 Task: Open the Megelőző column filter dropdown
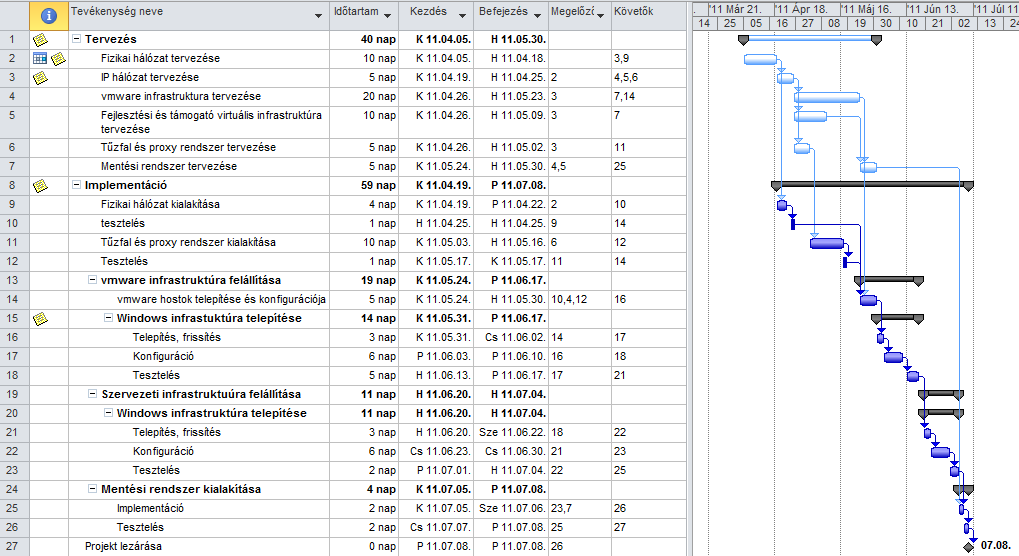600,16
